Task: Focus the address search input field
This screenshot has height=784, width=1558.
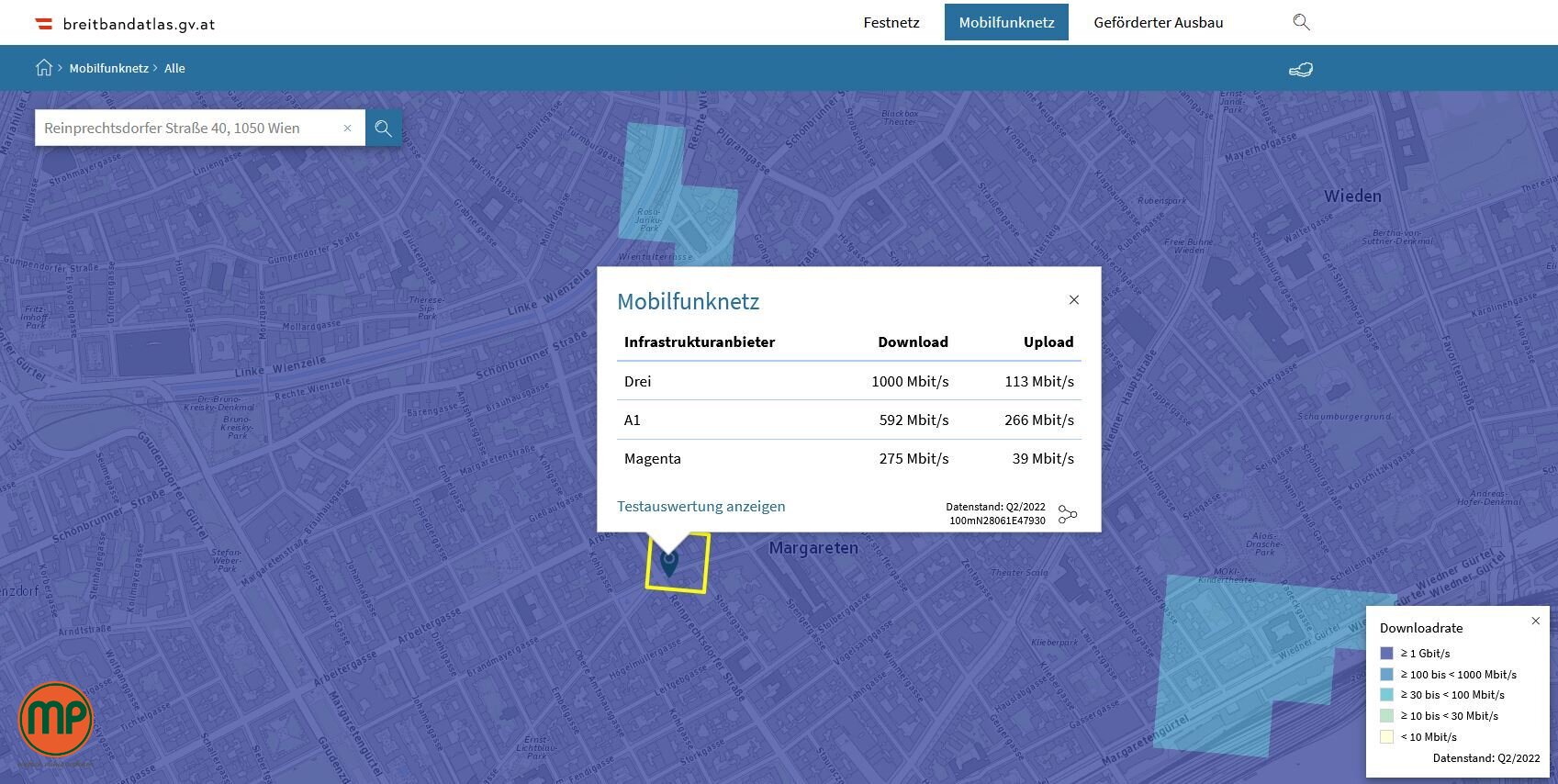Action: pos(188,129)
